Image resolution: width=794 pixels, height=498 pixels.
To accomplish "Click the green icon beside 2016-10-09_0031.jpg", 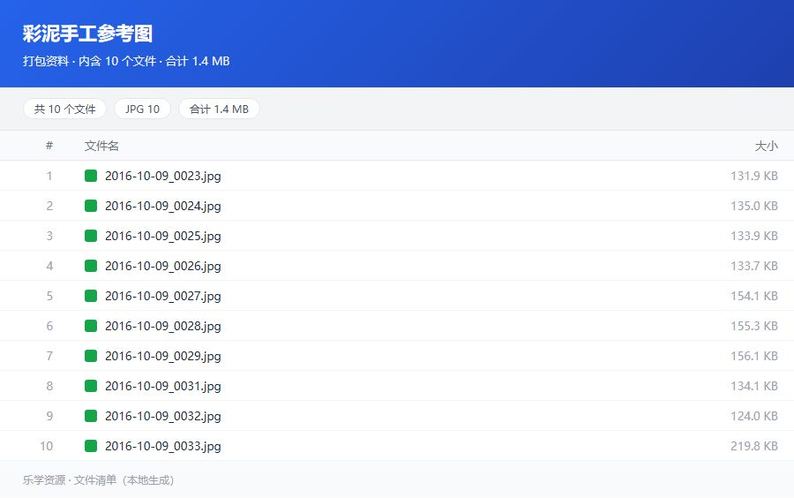I will [x=91, y=386].
